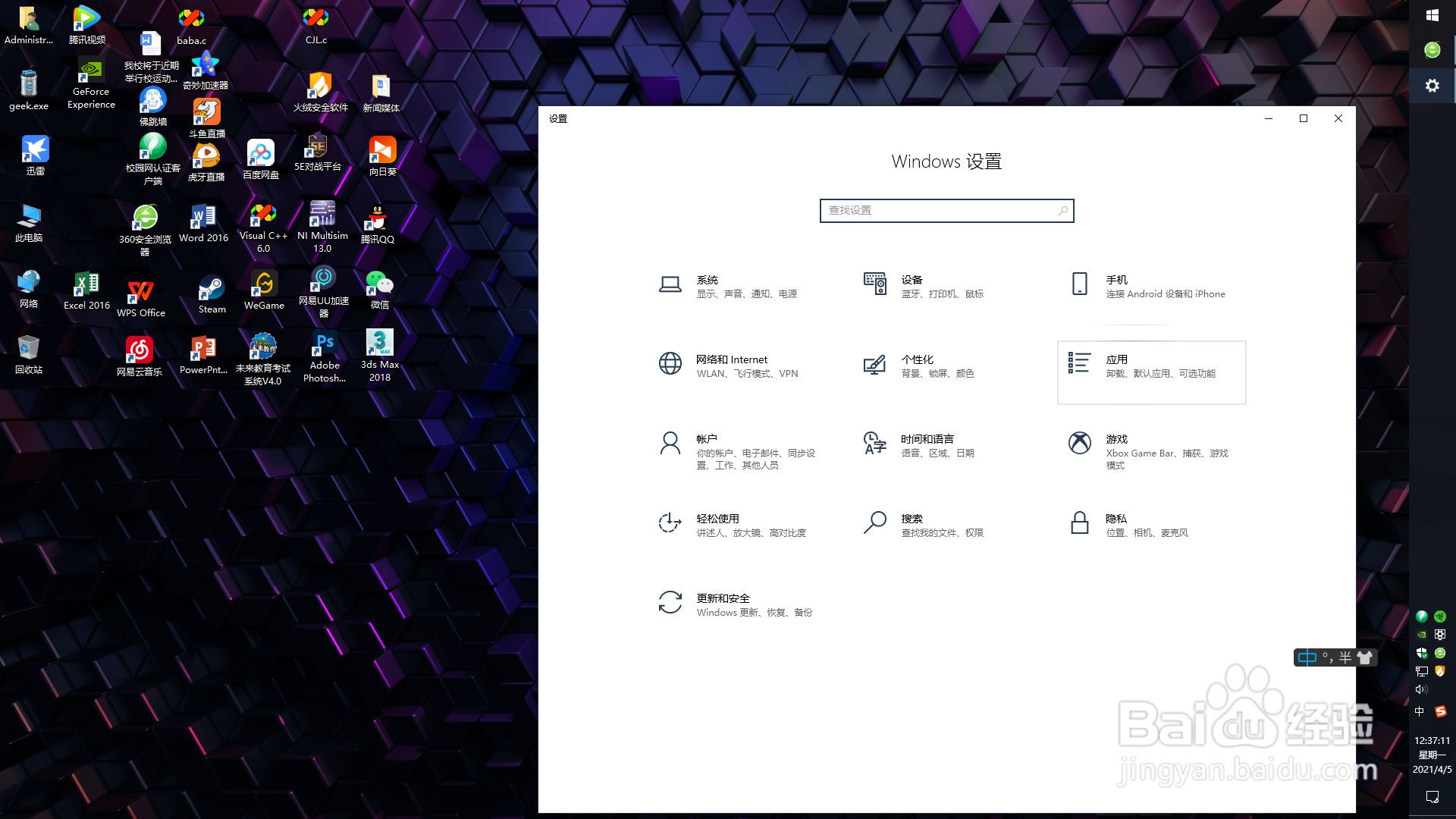The width and height of the screenshot is (1456, 819).
Task: Open the Apps (应用) settings tile
Action: 1150,372
